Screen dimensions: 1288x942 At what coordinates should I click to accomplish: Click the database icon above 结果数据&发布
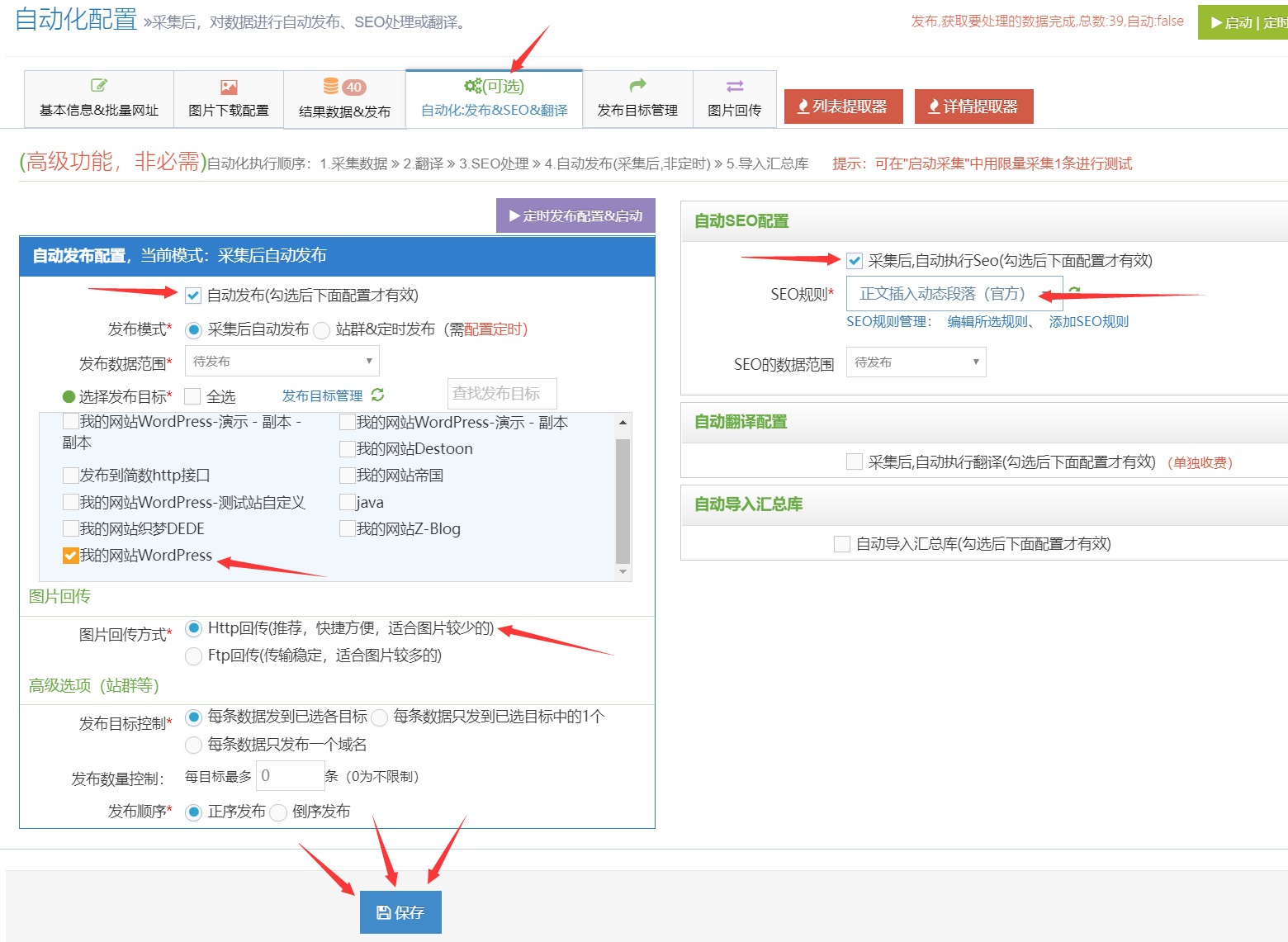coord(331,86)
